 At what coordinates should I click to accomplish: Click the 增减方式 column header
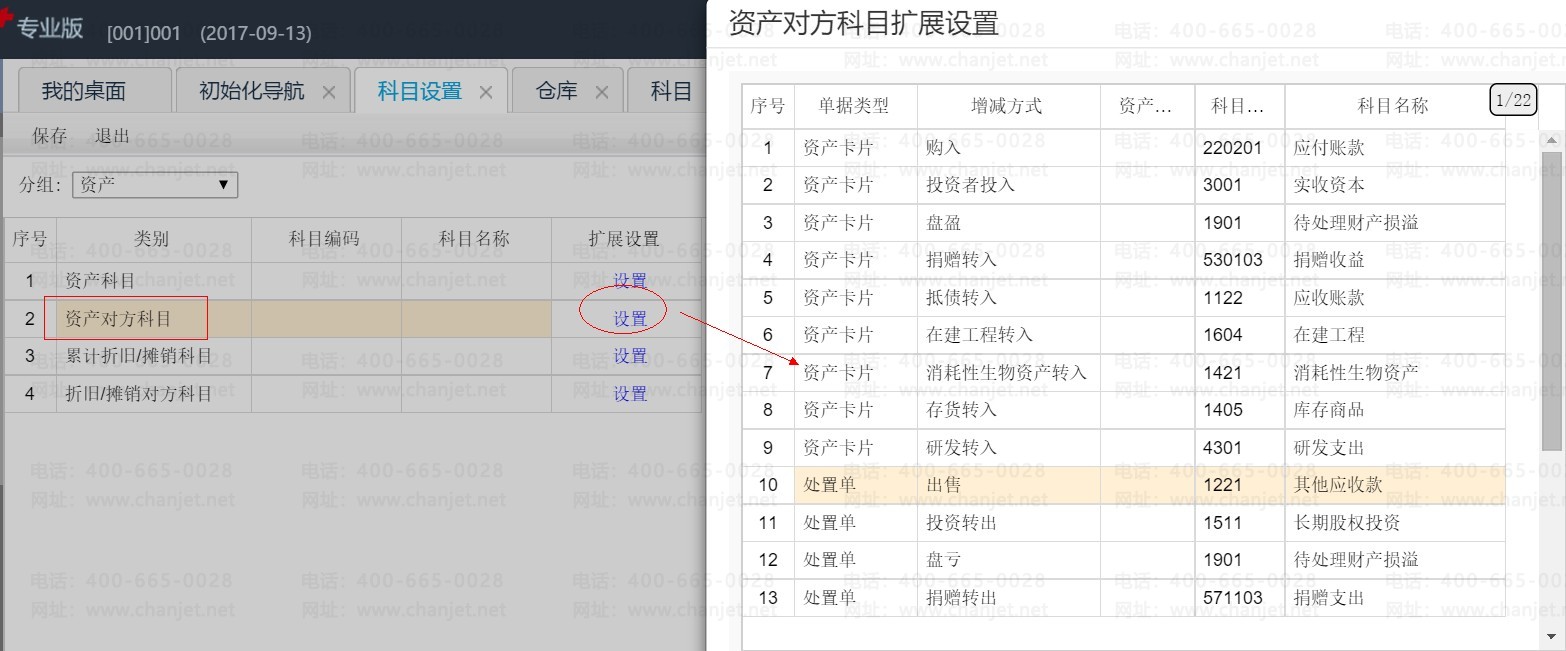[x=1007, y=106]
